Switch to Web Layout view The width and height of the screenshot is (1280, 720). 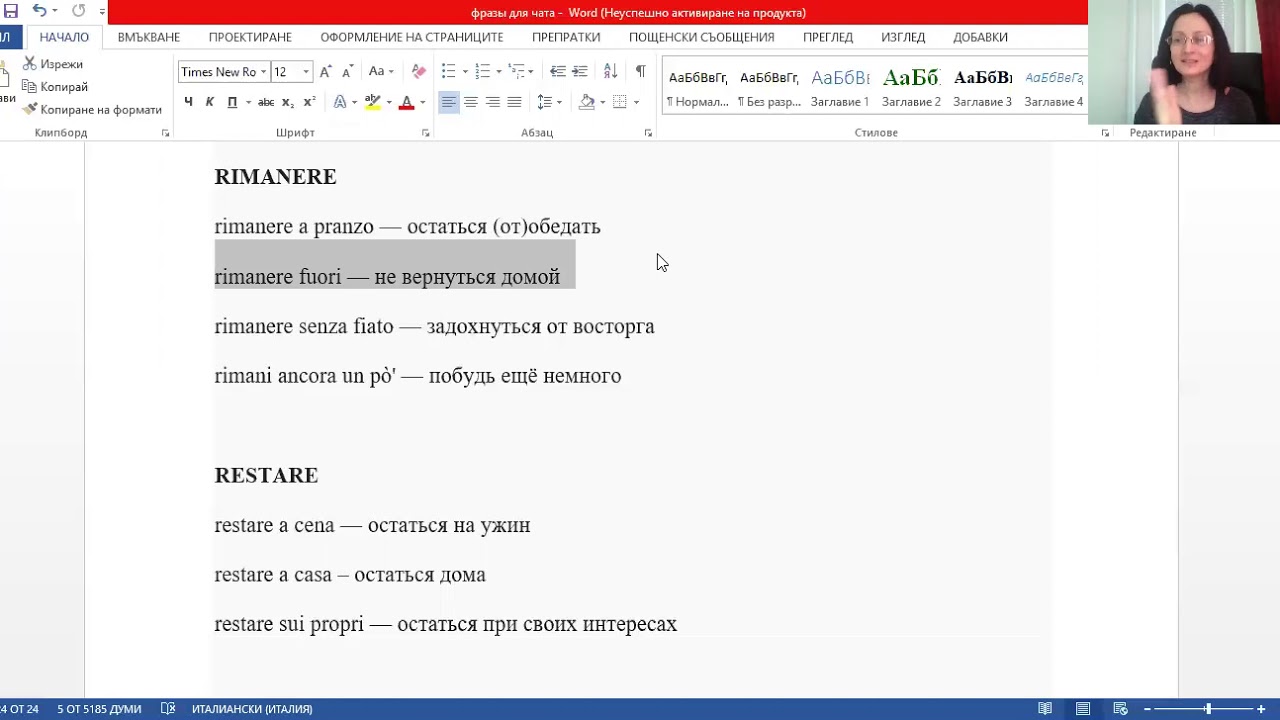pos(1121,709)
